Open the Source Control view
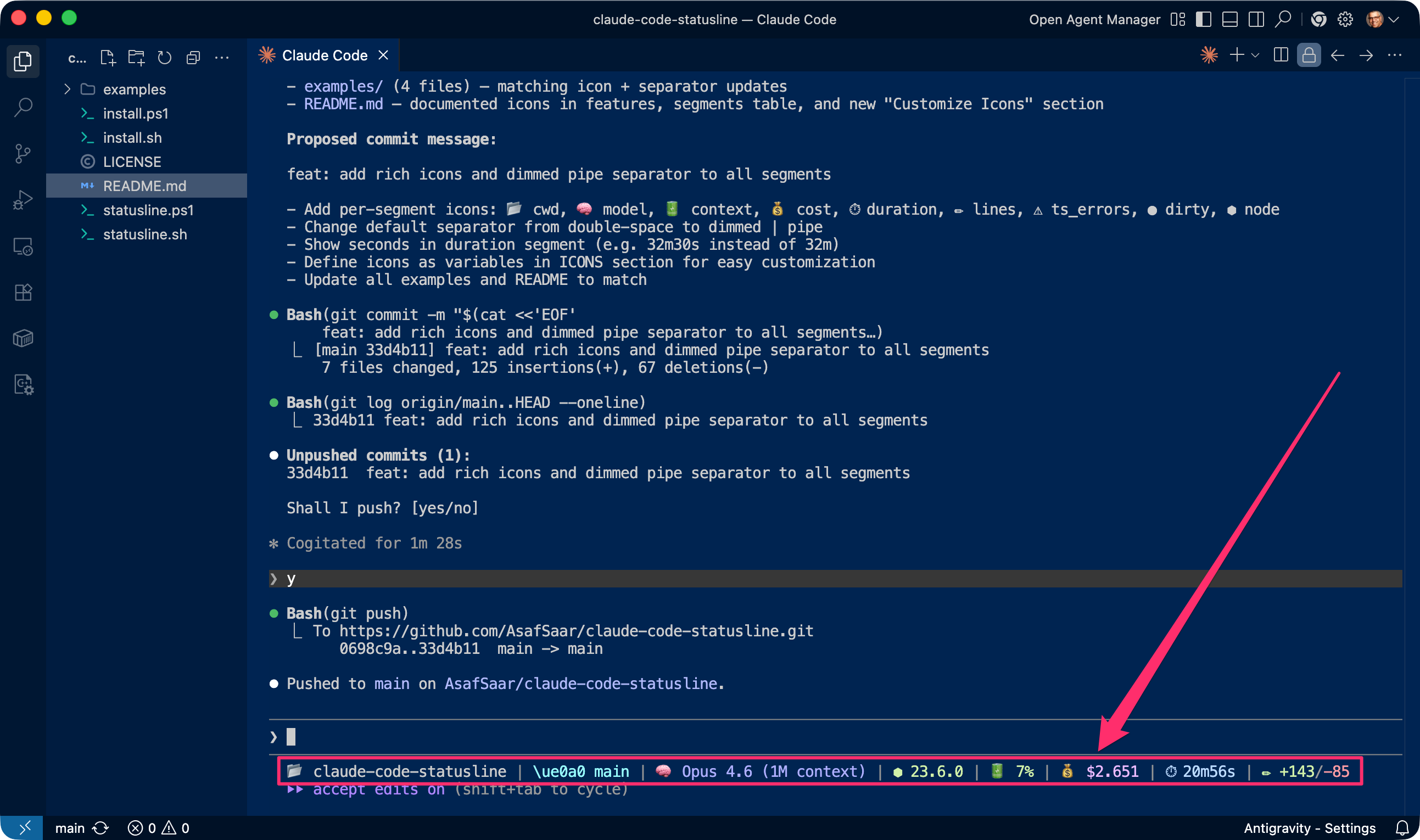The height and width of the screenshot is (840, 1420). click(23, 153)
